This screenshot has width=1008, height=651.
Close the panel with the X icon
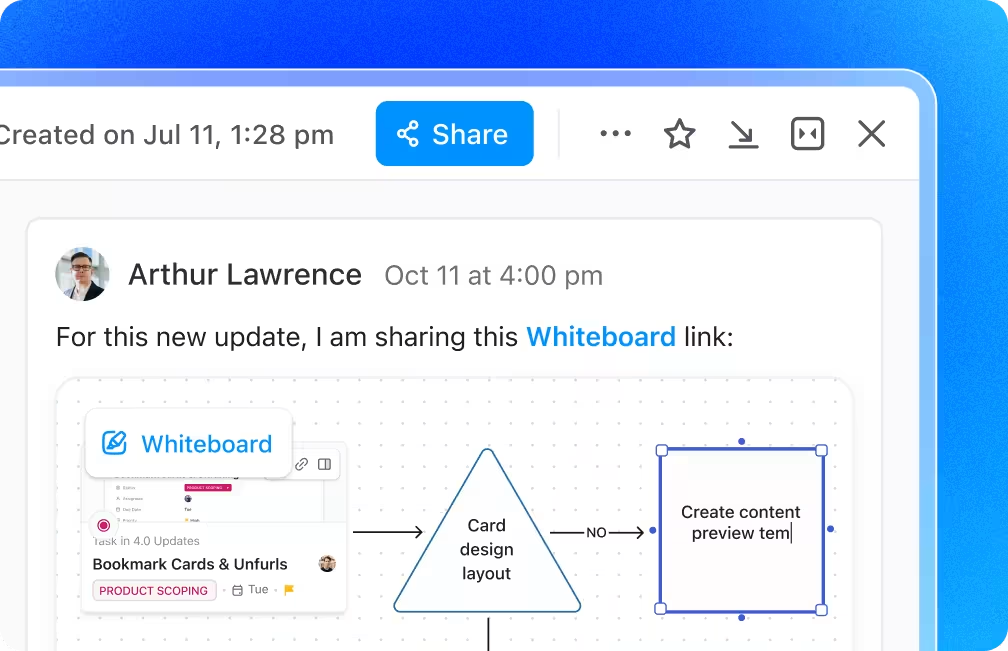(872, 134)
